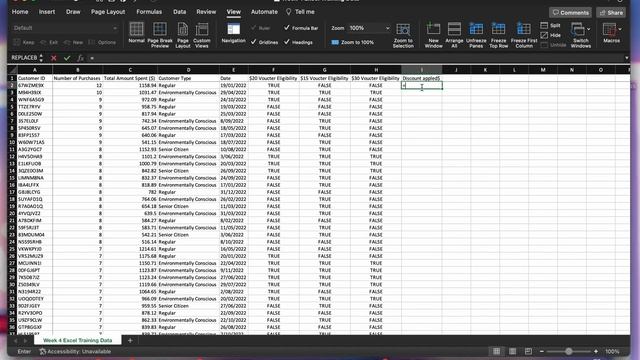Click the Discount applied$ header cell

tap(422, 78)
